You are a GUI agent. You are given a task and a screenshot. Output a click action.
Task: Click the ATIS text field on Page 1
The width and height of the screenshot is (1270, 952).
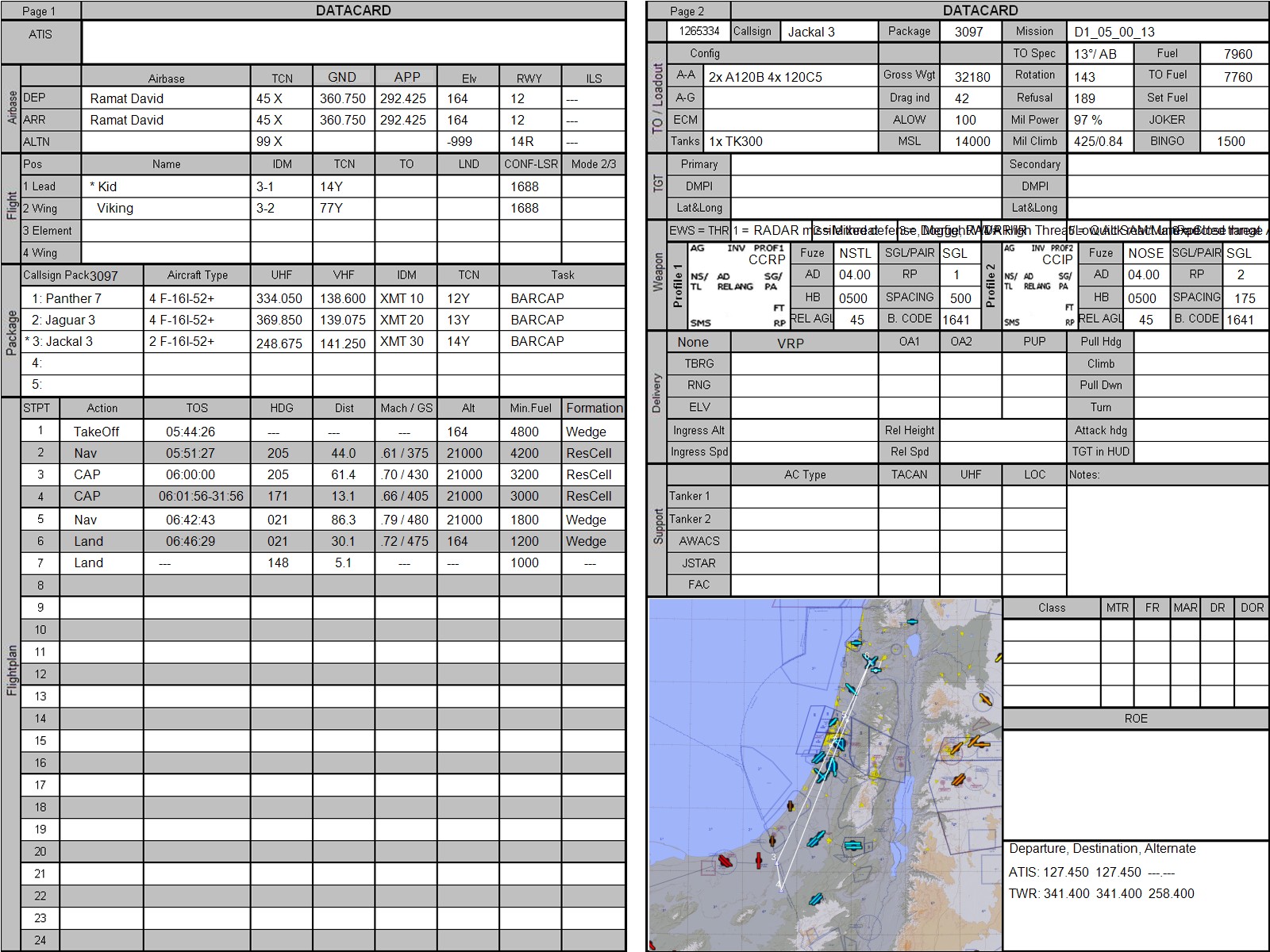tap(353, 42)
